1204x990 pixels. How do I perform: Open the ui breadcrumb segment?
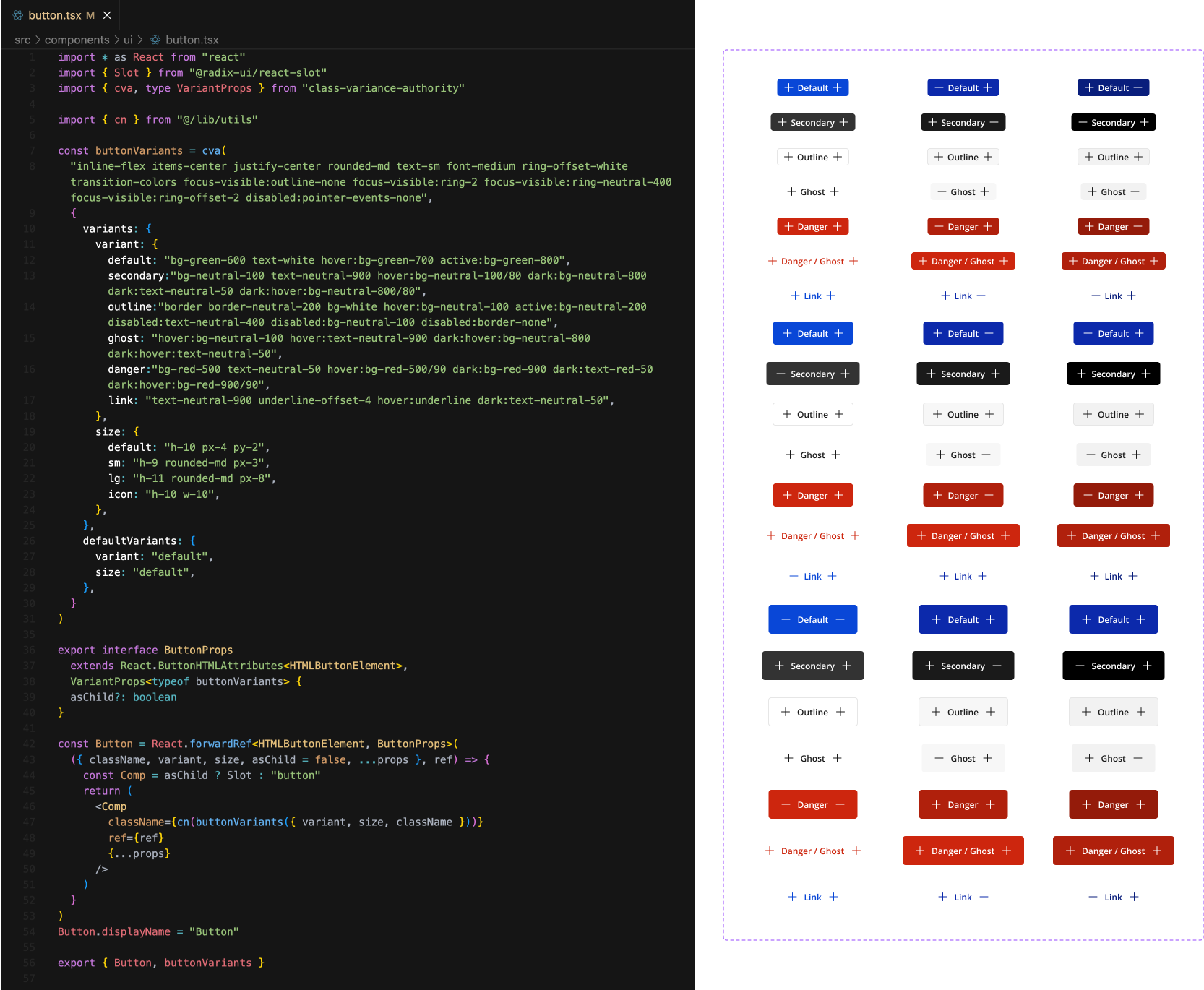click(128, 40)
